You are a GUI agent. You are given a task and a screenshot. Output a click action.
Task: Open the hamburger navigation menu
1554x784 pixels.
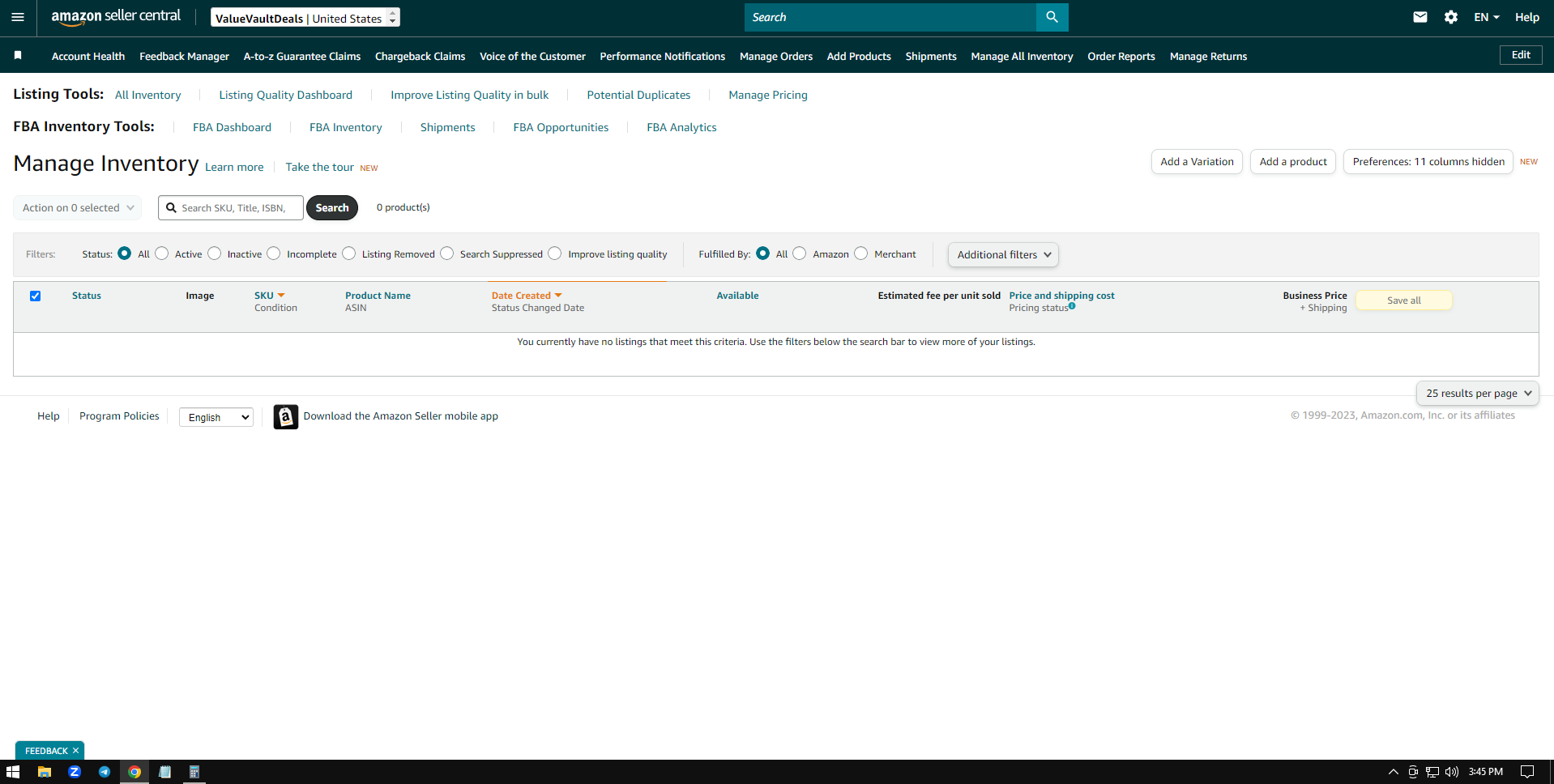(x=18, y=17)
